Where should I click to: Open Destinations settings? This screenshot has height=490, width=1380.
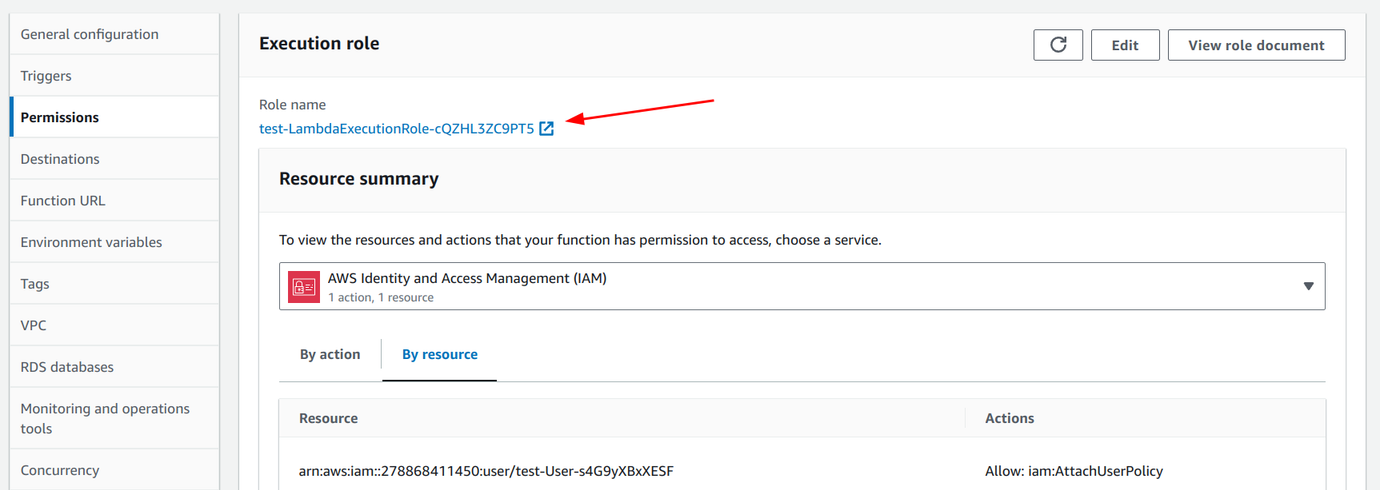[60, 159]
